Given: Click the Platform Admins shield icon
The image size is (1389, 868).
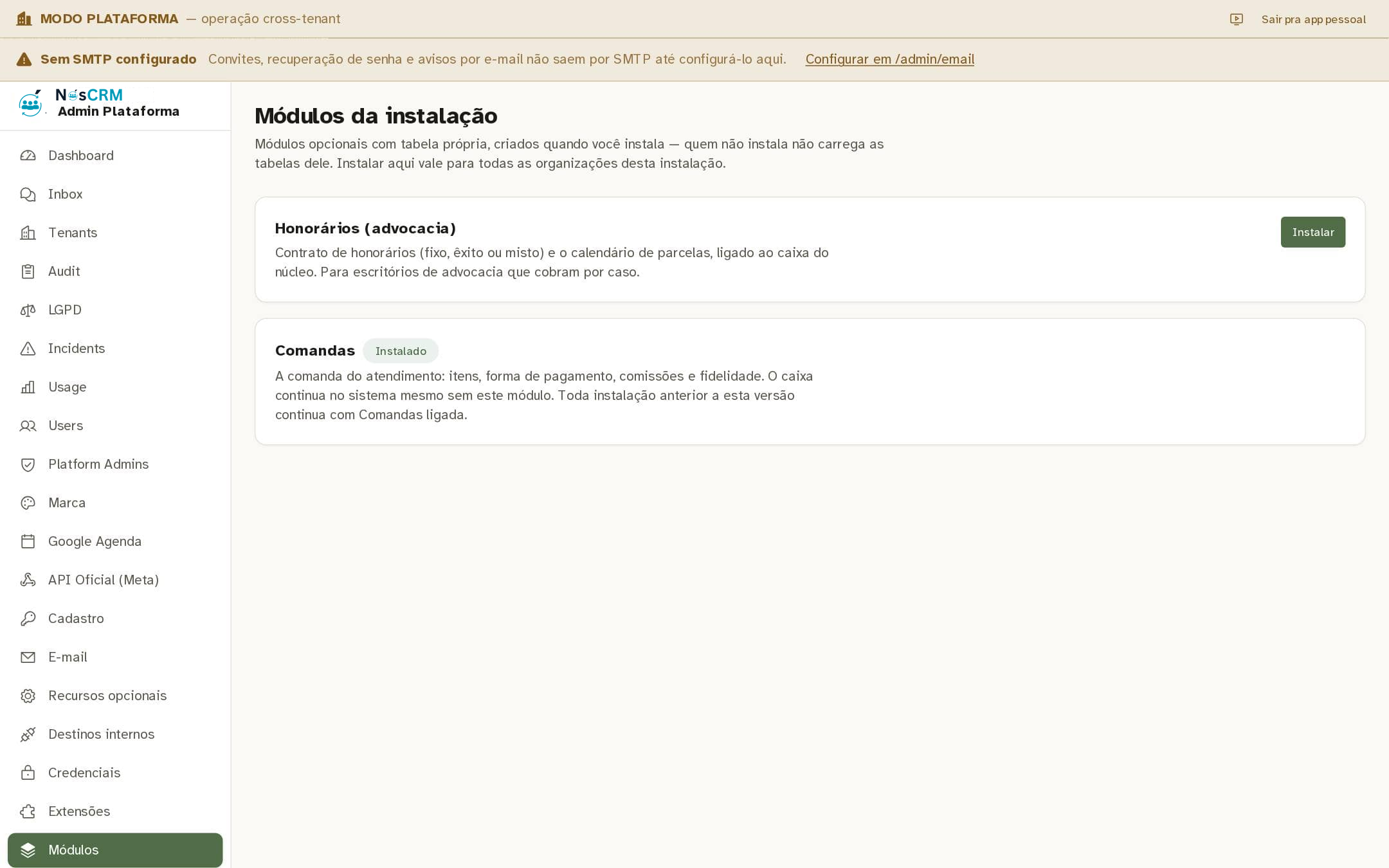Looking at the screenshot, I should coord(28,464).
